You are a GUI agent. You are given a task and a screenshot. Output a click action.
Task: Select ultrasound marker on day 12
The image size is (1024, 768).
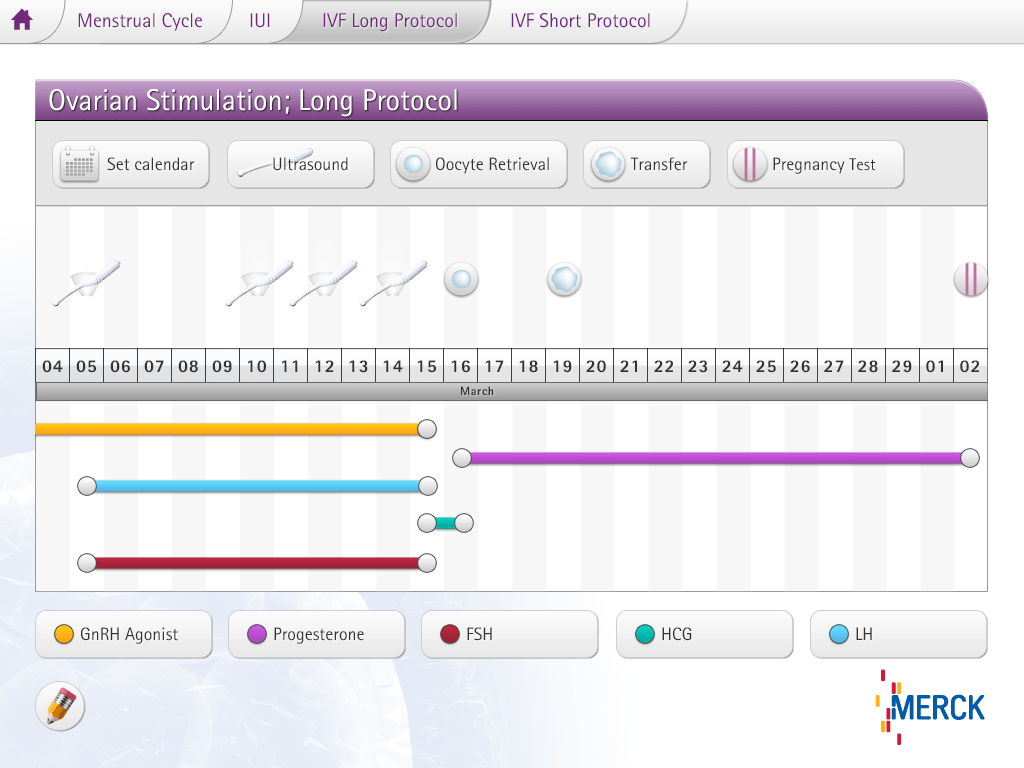[x=323, y=282]
